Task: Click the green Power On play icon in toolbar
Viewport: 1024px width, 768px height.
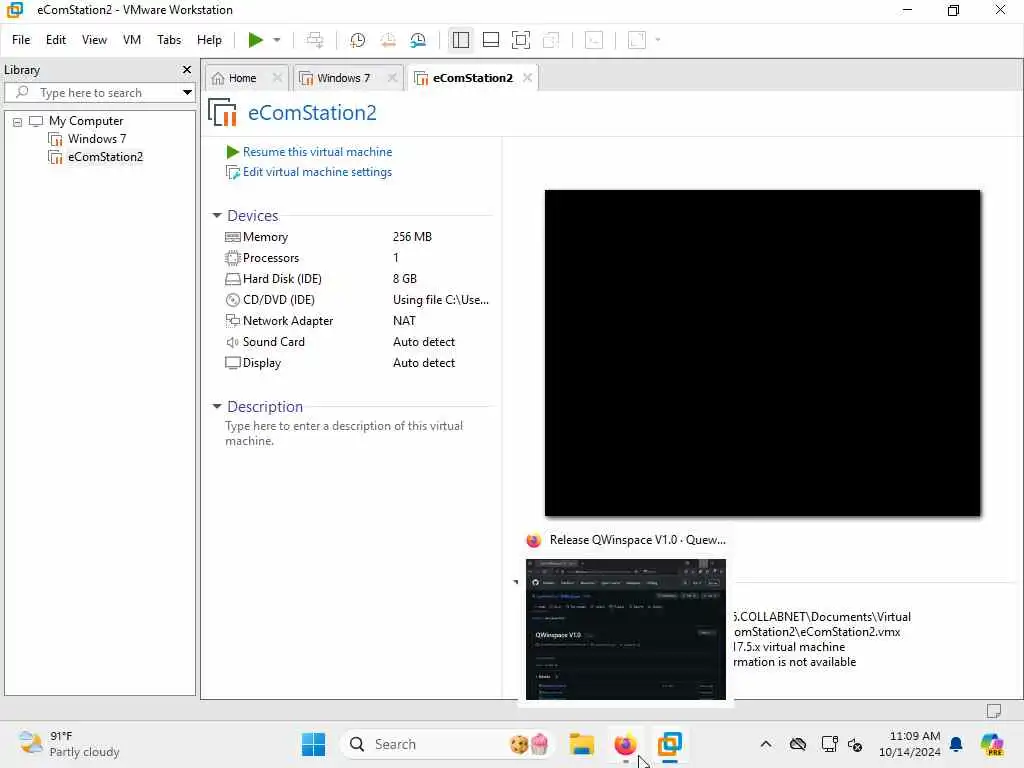Action: [255, 40]
